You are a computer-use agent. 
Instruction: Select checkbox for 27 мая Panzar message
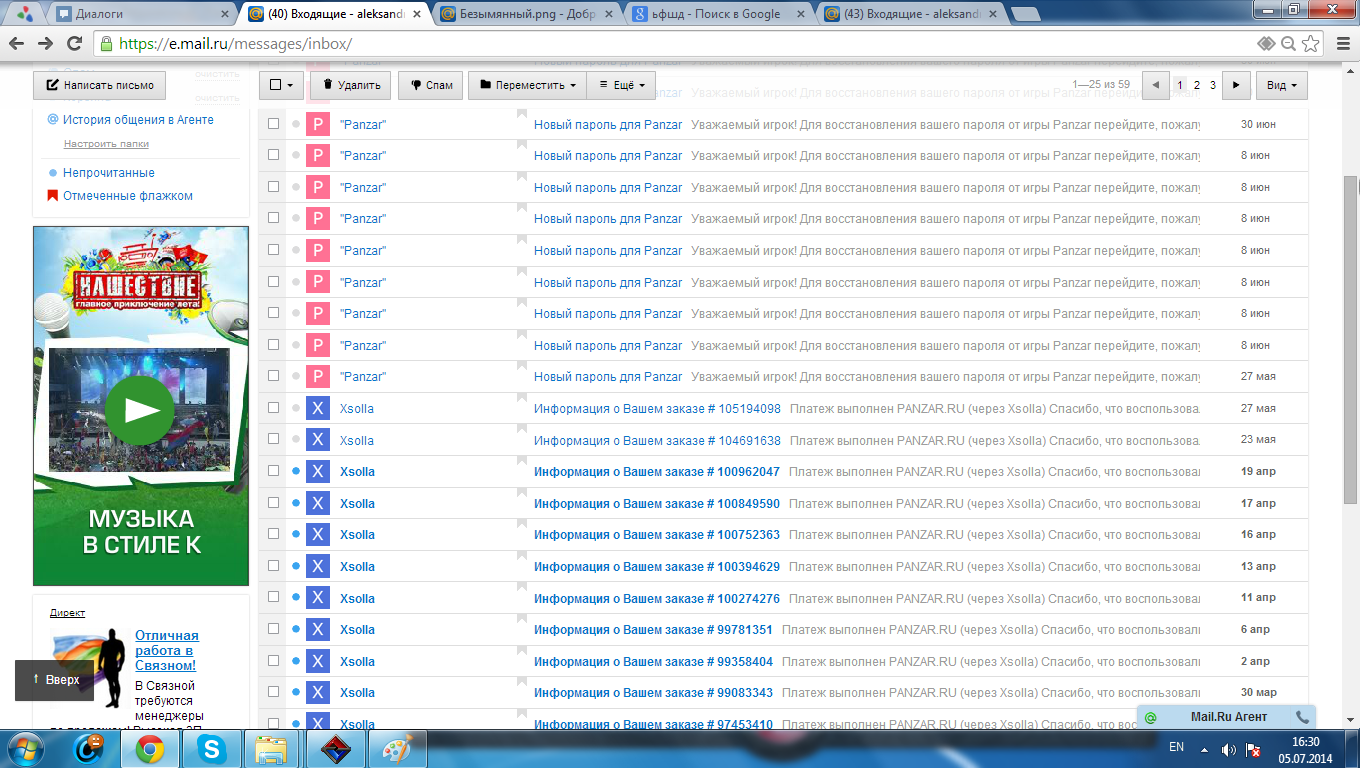click(x=273, y=377)
